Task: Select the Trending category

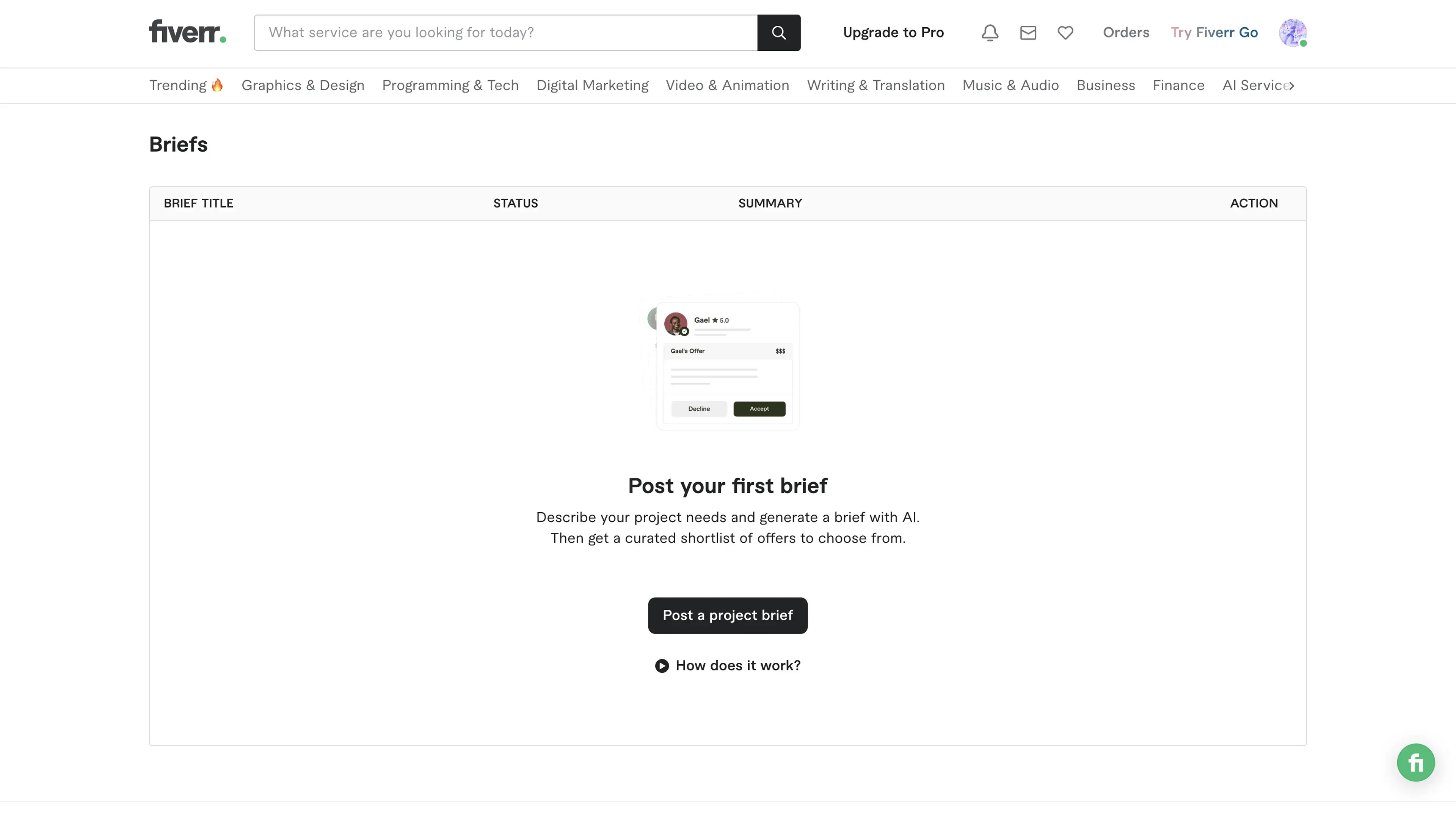Action: pos(186,85)
